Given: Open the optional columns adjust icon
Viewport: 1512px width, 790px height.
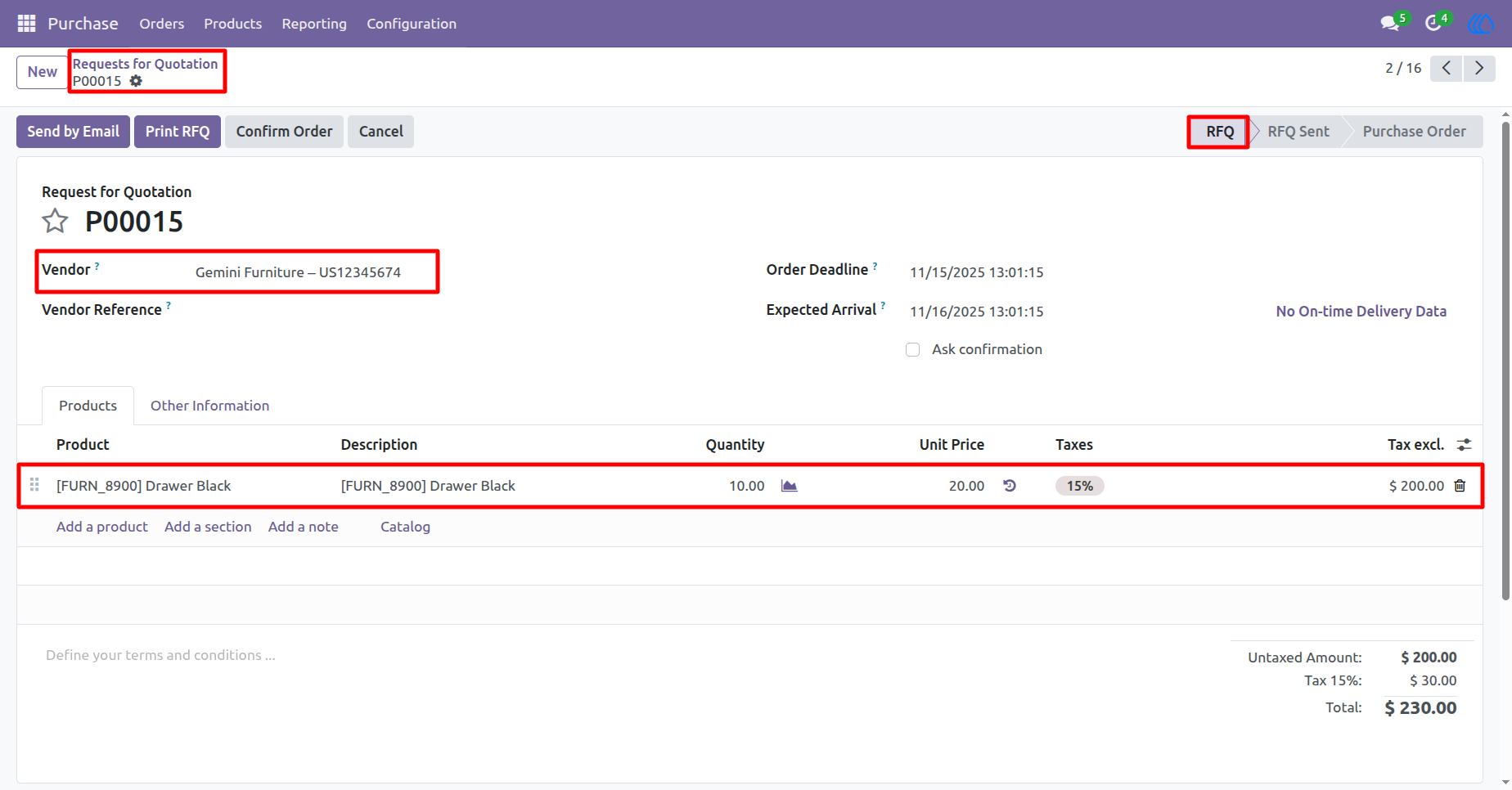Looking at the screenshot, I should click(x=1464, y=445).
